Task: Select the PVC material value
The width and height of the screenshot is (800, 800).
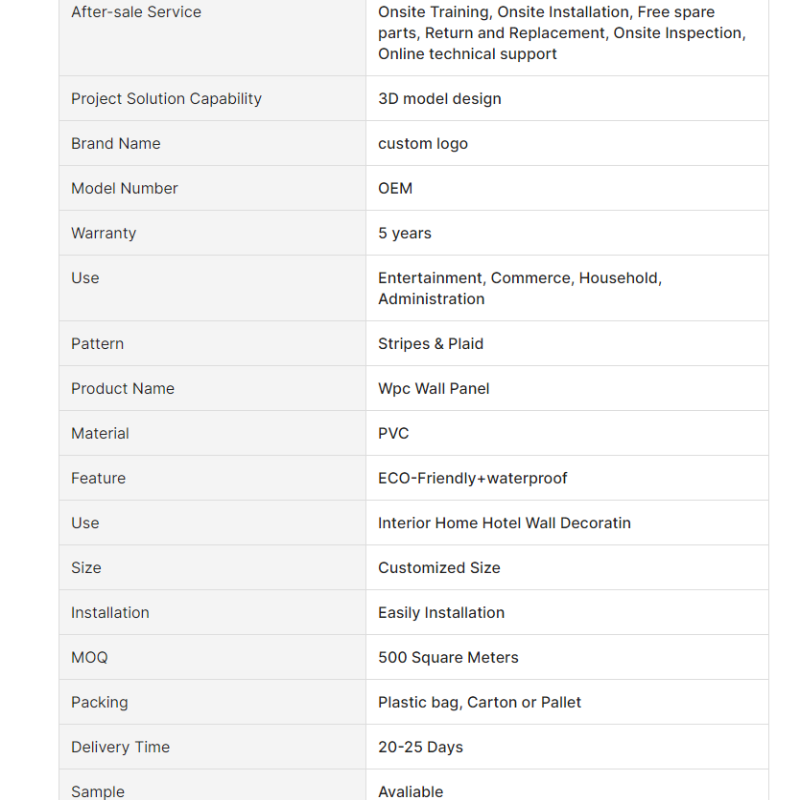Action: tap(393, 433)
